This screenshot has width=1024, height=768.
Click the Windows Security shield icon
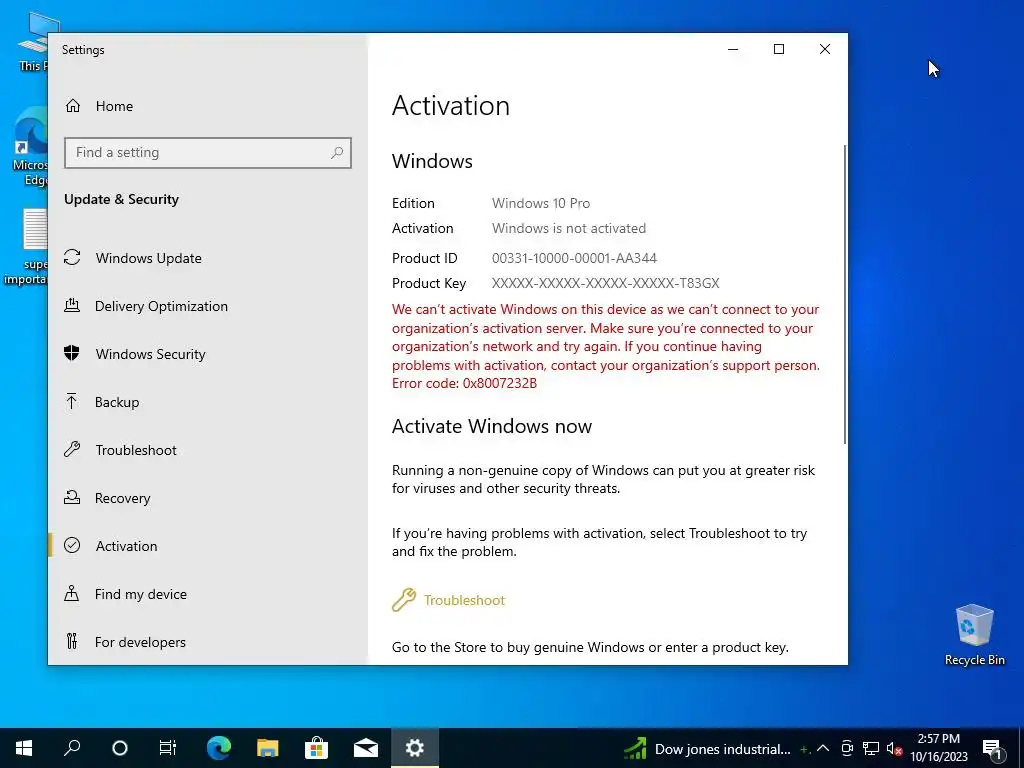[72, 353]
